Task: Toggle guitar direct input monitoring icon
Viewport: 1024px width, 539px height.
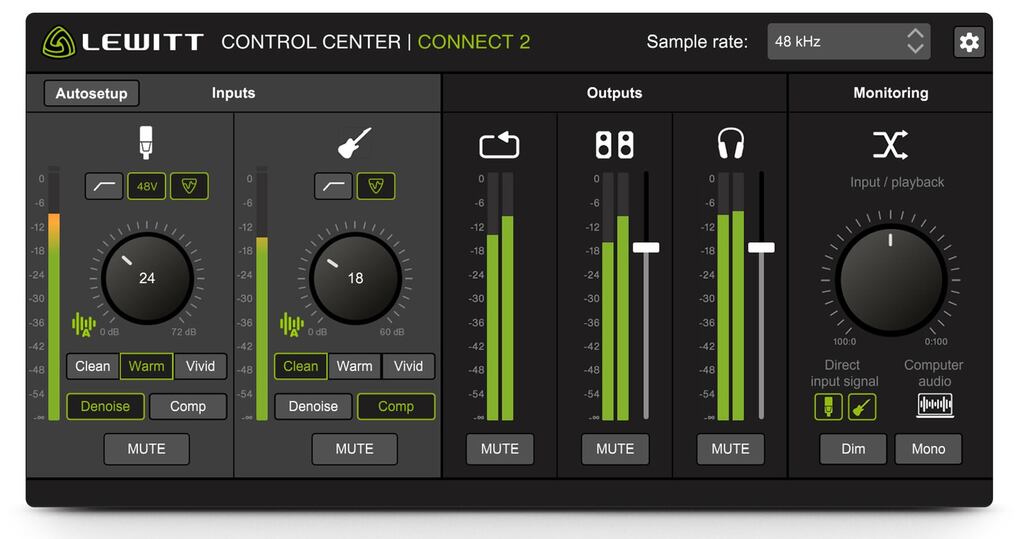Action: coord(862,406)
